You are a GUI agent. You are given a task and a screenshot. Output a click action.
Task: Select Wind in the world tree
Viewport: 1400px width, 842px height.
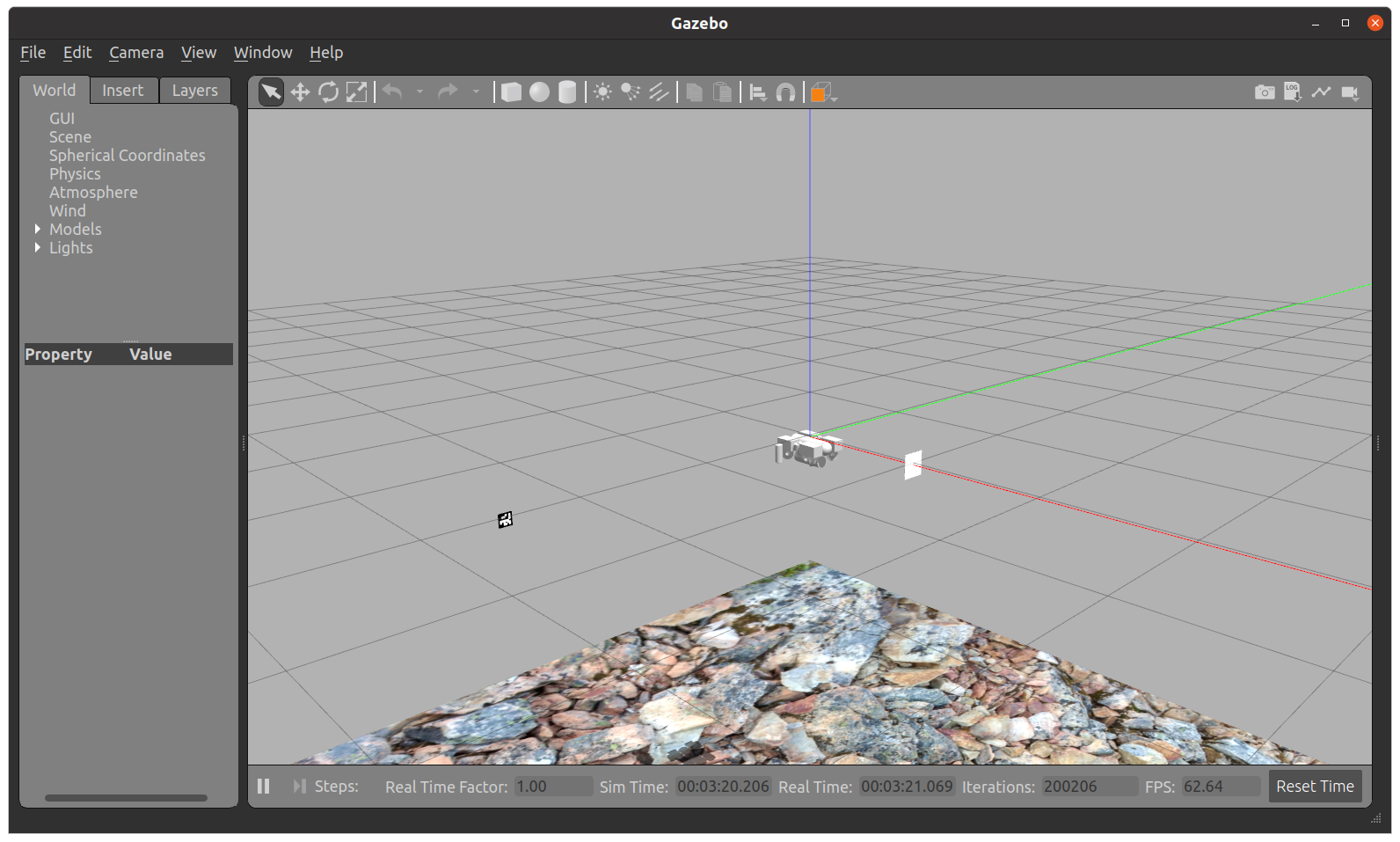(68, 210)
